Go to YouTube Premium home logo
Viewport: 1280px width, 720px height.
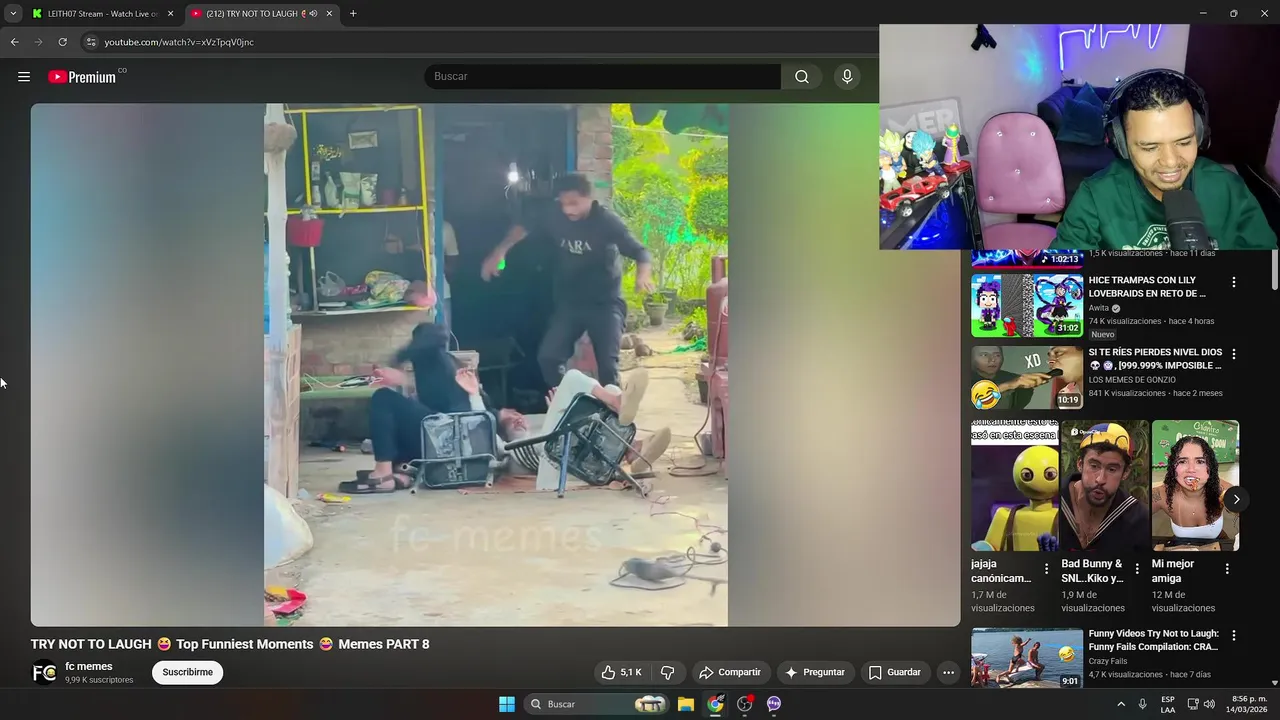click(x=83, y=77)
